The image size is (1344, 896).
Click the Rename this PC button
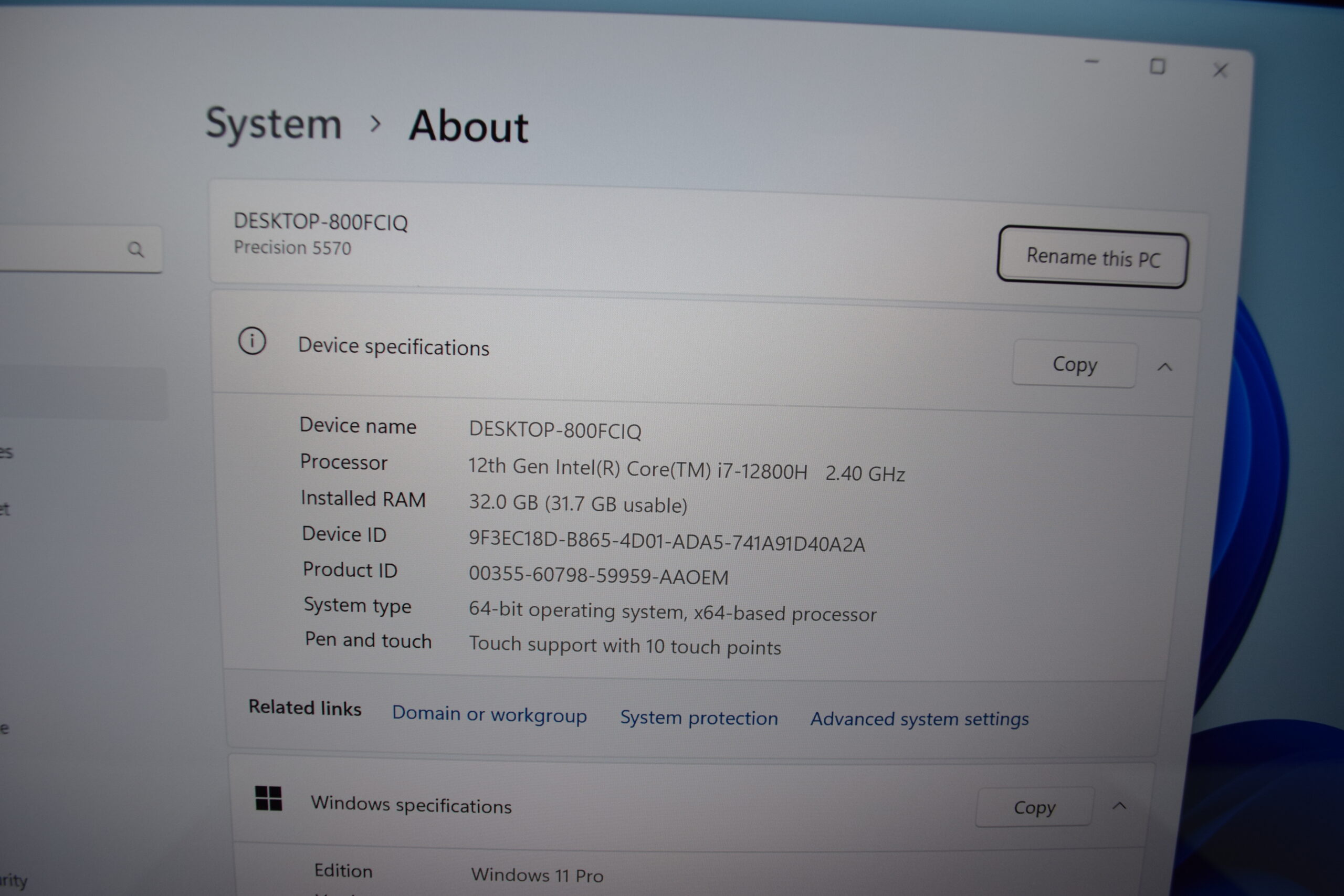coord(1093,257)
